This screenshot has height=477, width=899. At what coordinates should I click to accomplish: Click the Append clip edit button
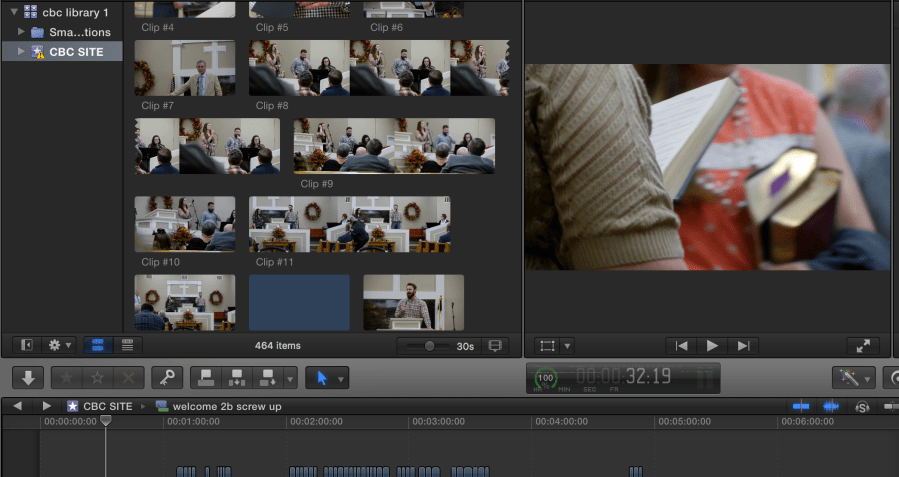click(268, 378)
